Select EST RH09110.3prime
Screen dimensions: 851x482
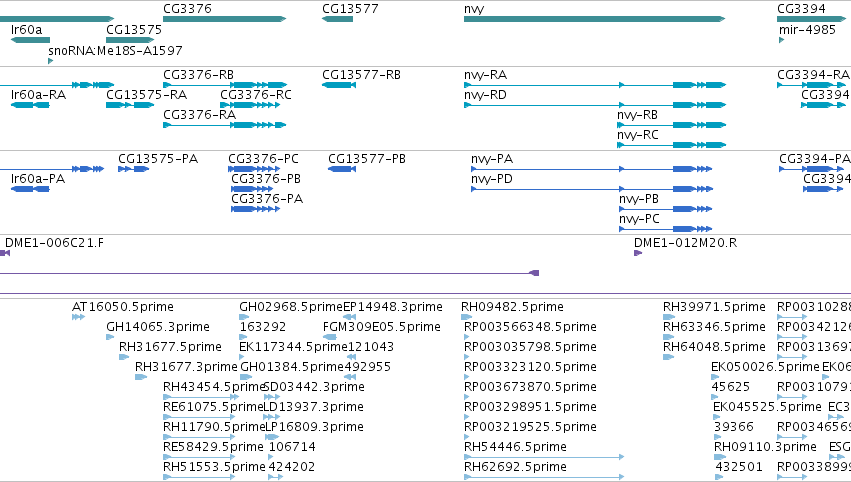tap(720, 458)
